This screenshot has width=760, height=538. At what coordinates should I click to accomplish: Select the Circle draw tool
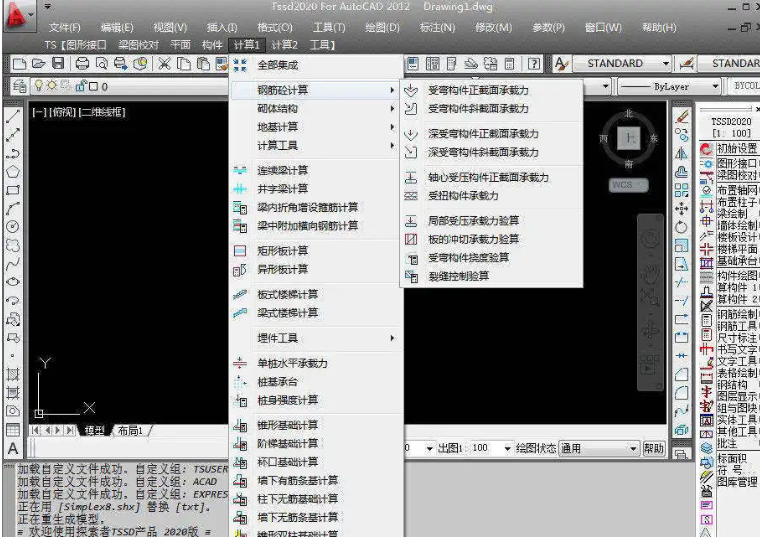point(13,226)
